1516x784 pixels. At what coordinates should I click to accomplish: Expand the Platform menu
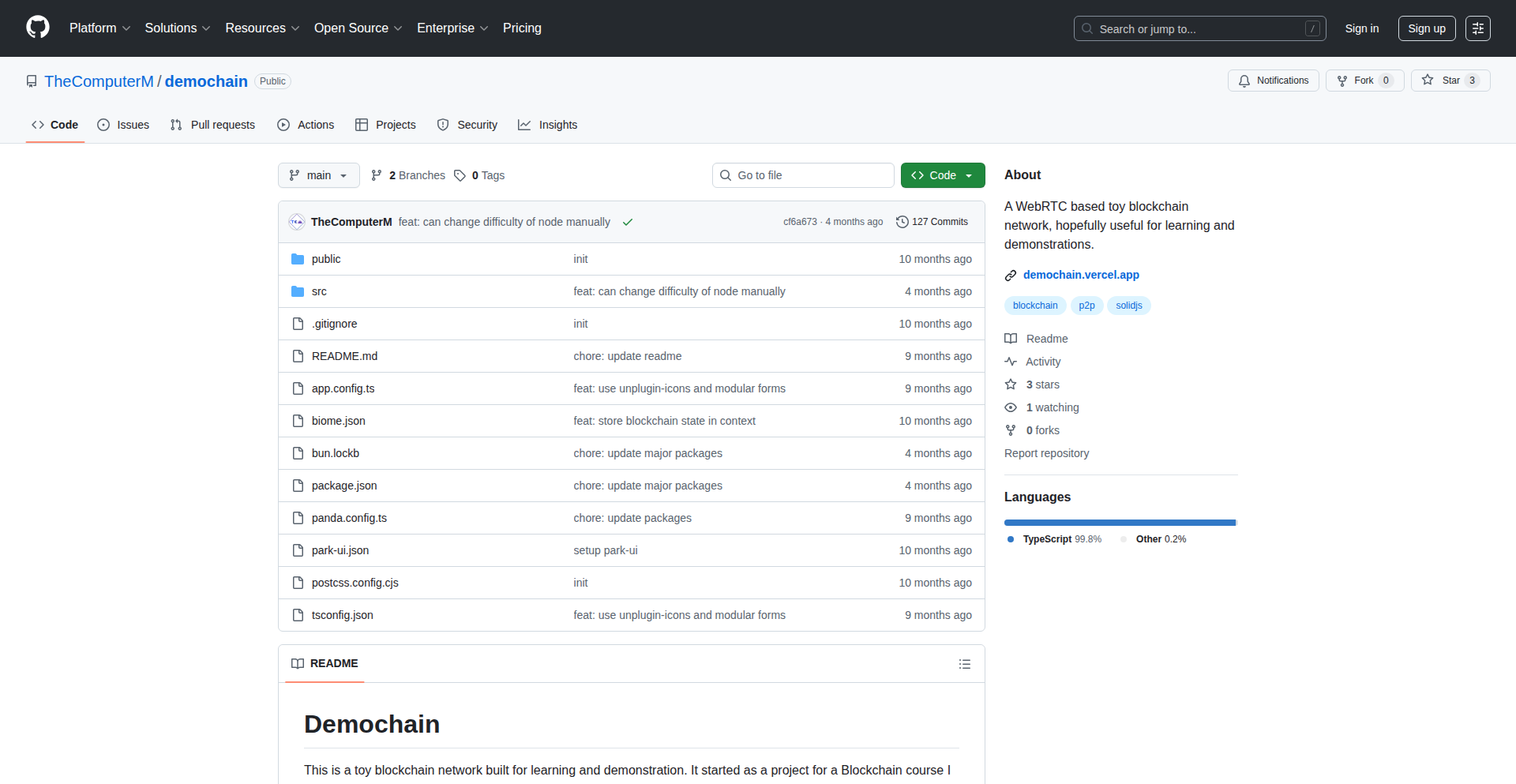click(99, 28)
